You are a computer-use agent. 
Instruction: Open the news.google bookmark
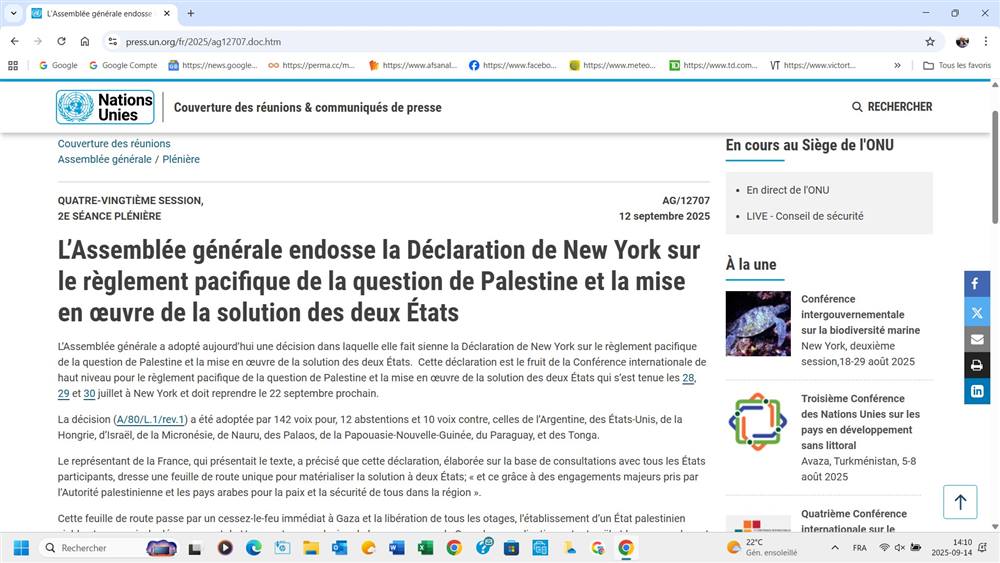click(x=213, y=65)
